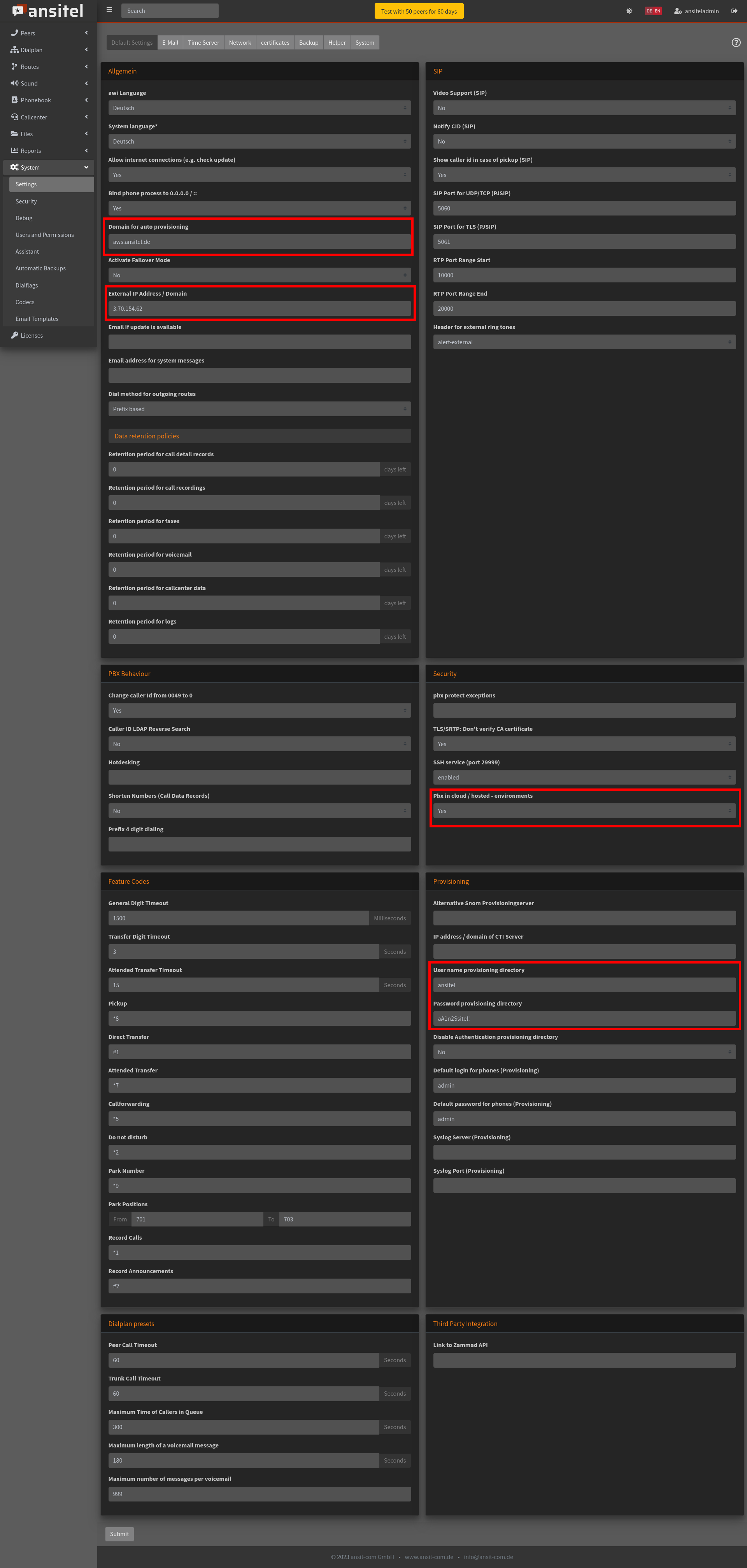The image size is (747, 1568).
Task: Open the www.ansit-com.de footer link
Action: pyautogui.click(x=429, y=1556)
